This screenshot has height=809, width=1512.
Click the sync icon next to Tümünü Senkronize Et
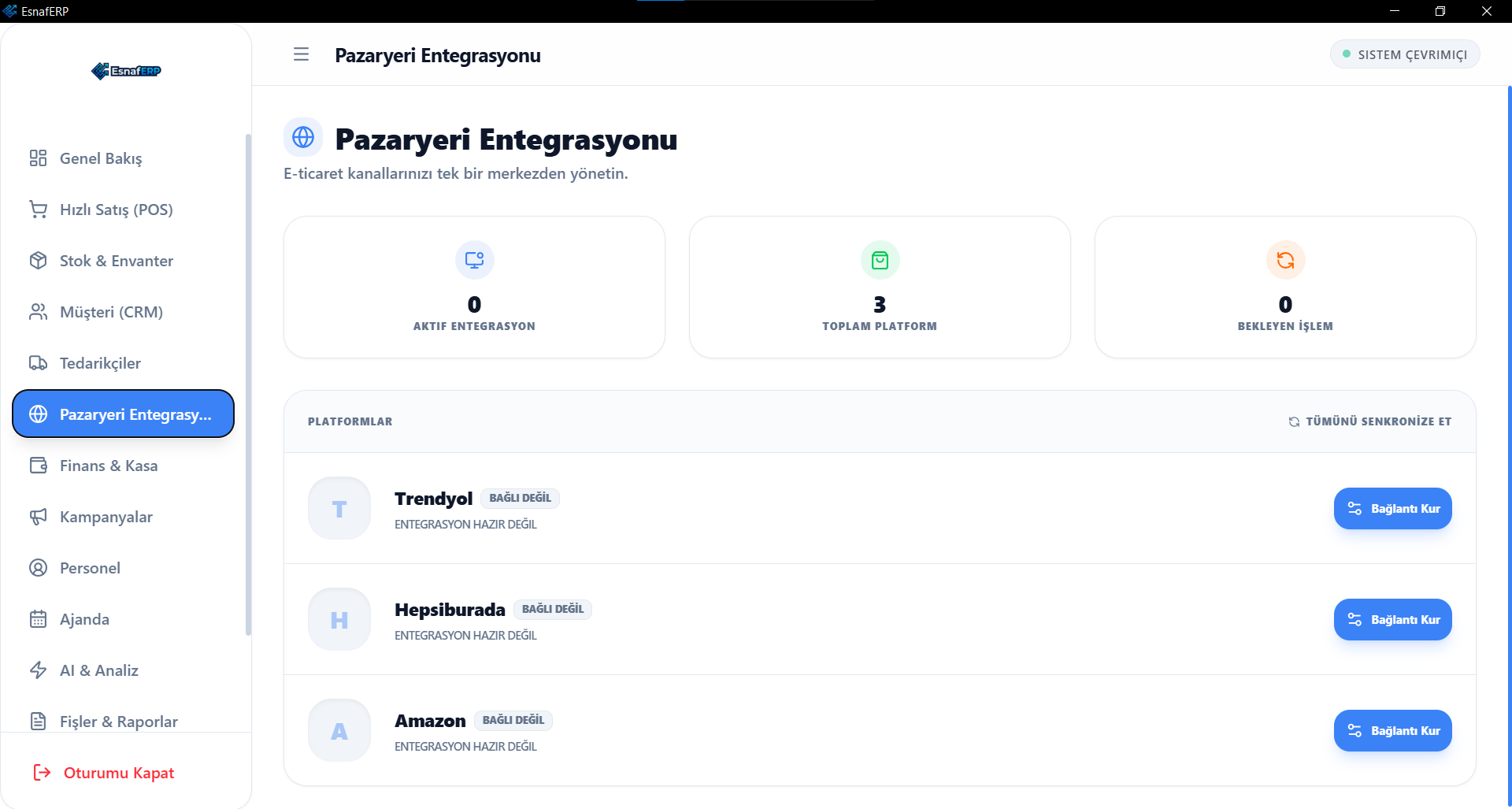tap(1294, 421)
